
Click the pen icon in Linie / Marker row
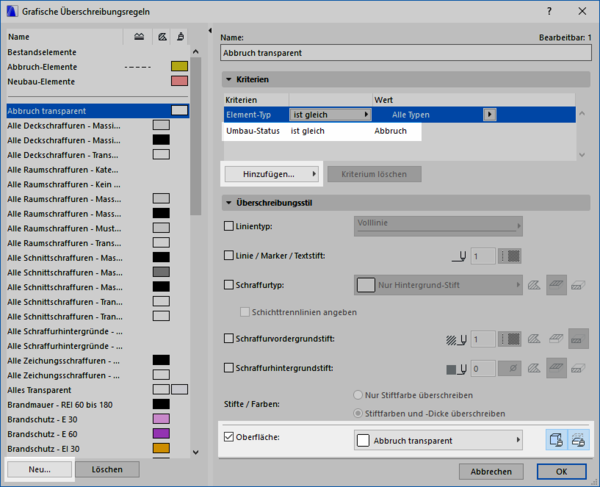(459, 256)
